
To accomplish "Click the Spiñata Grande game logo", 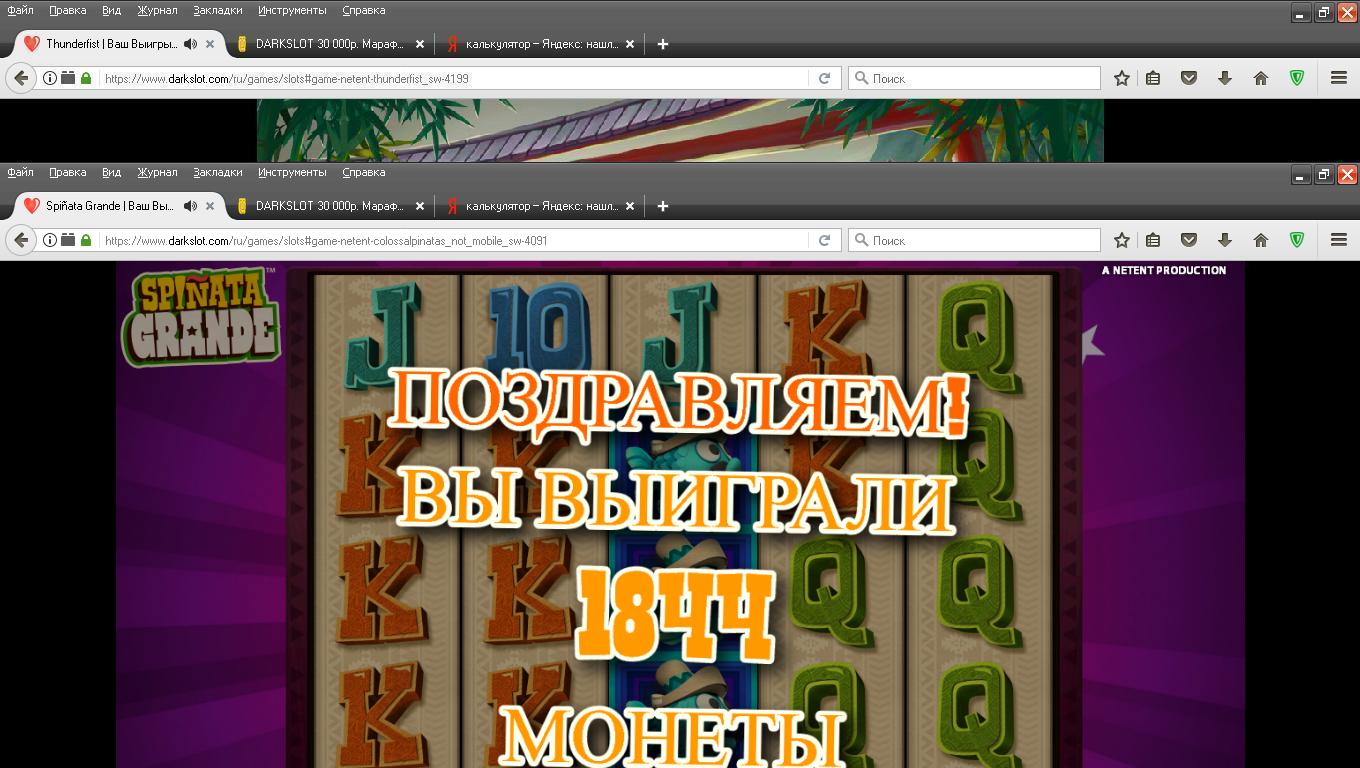I will (x=200, y=317).
